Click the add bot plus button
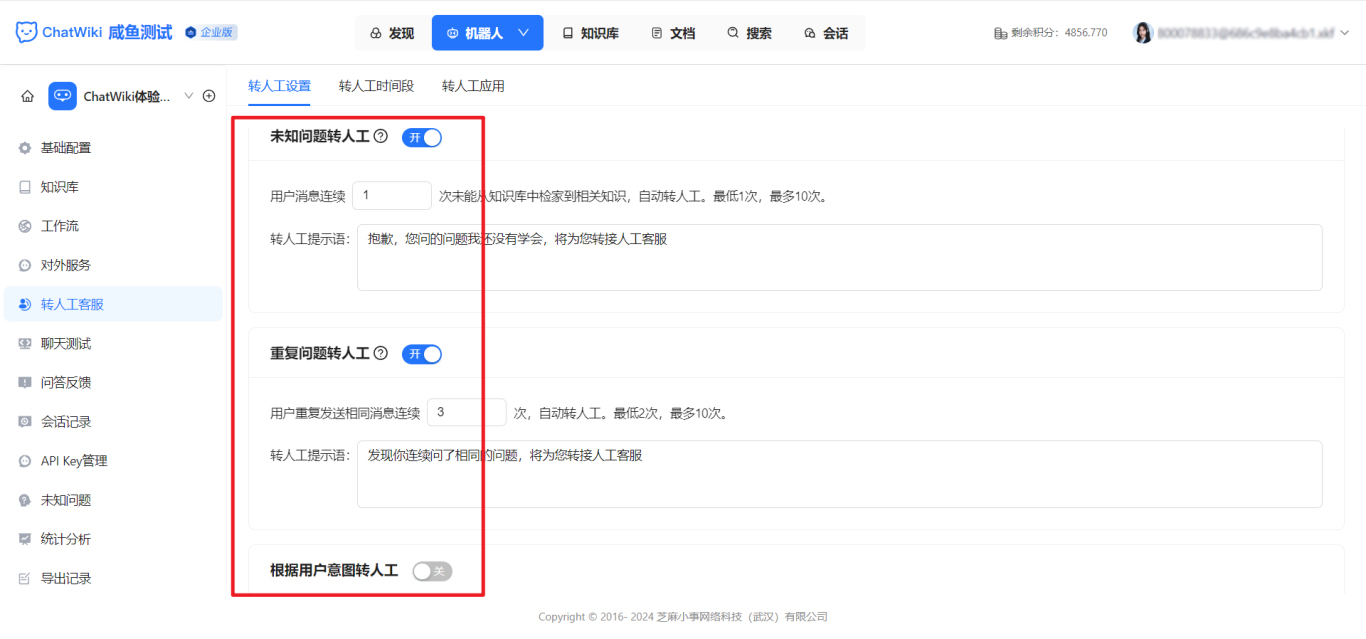1366x639 pixels. tap(208, 95)
